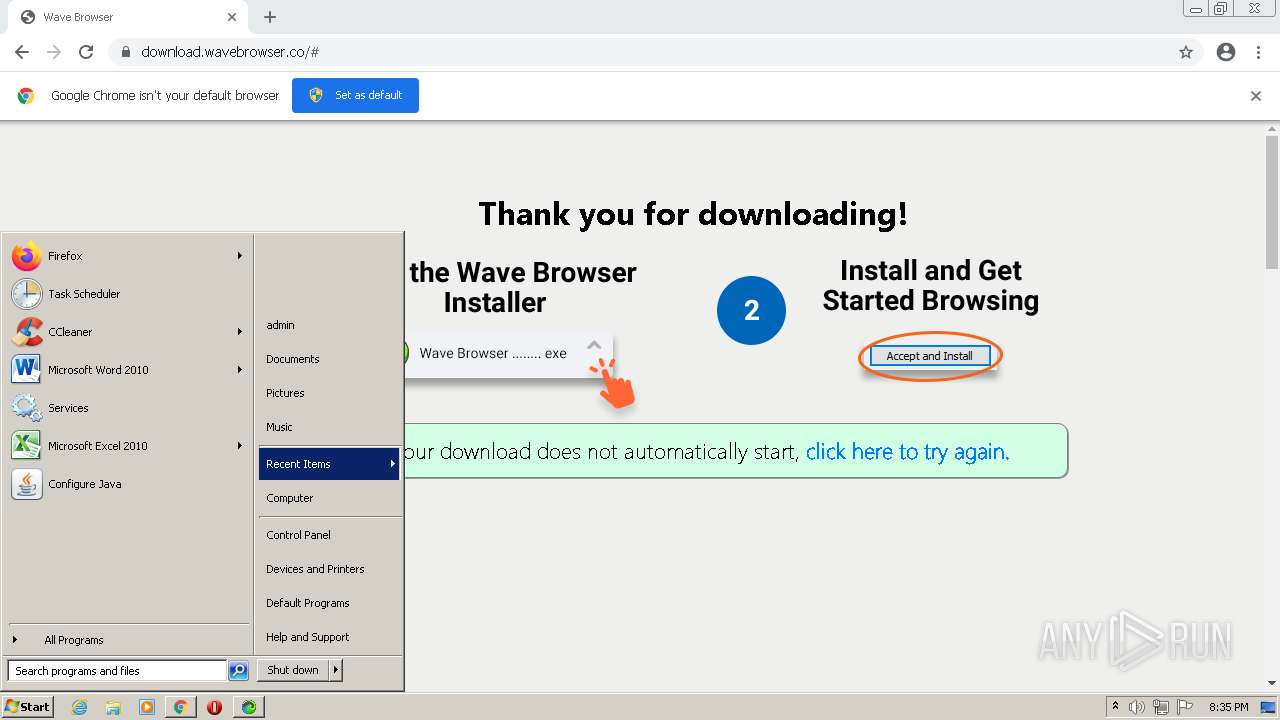The width and height of the screenshot is (1280, 720).
Task: Open Music from Start menu
Action: tap(329, 427)
